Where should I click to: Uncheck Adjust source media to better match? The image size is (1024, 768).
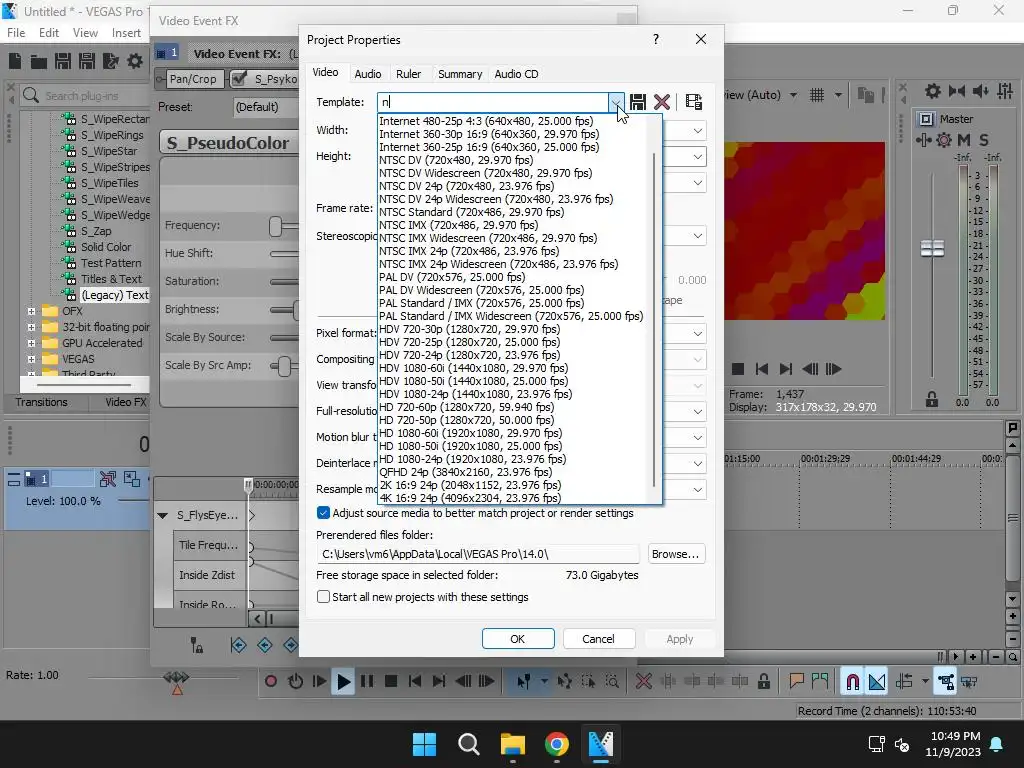[323, 513]
